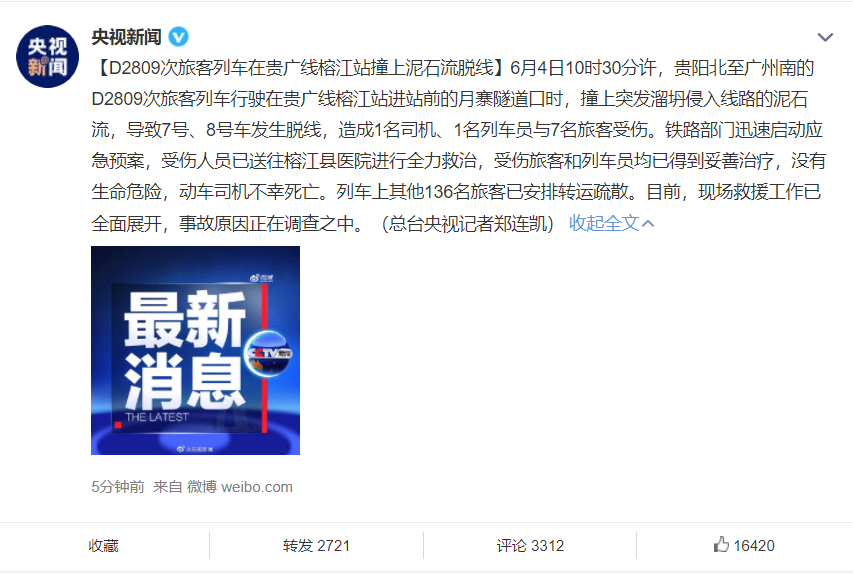Follow the 微博 weibo.com source link
The height and width of the screenshot is (574, 853).
click(x=240, y=486)
